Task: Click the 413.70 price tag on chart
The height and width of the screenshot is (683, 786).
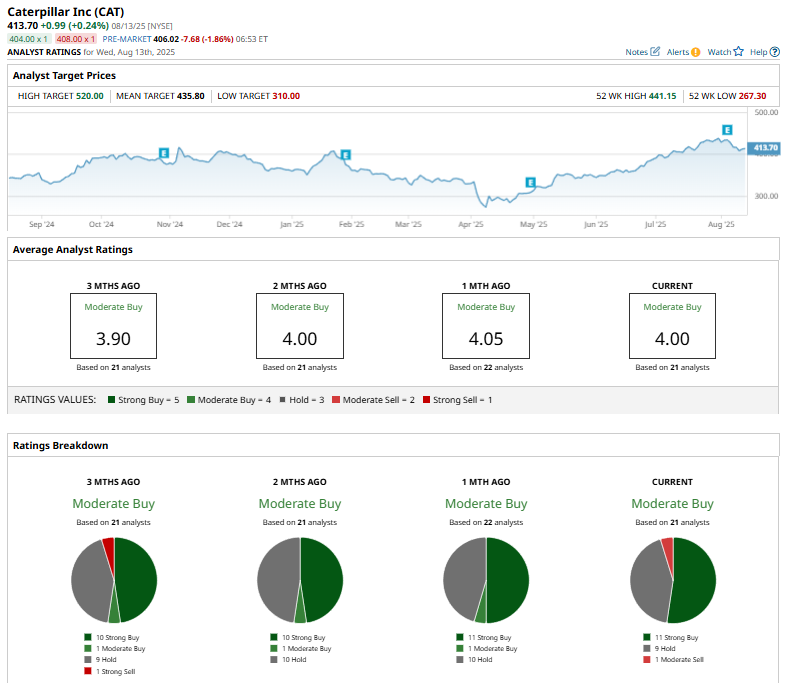Action: click(764, 147)
